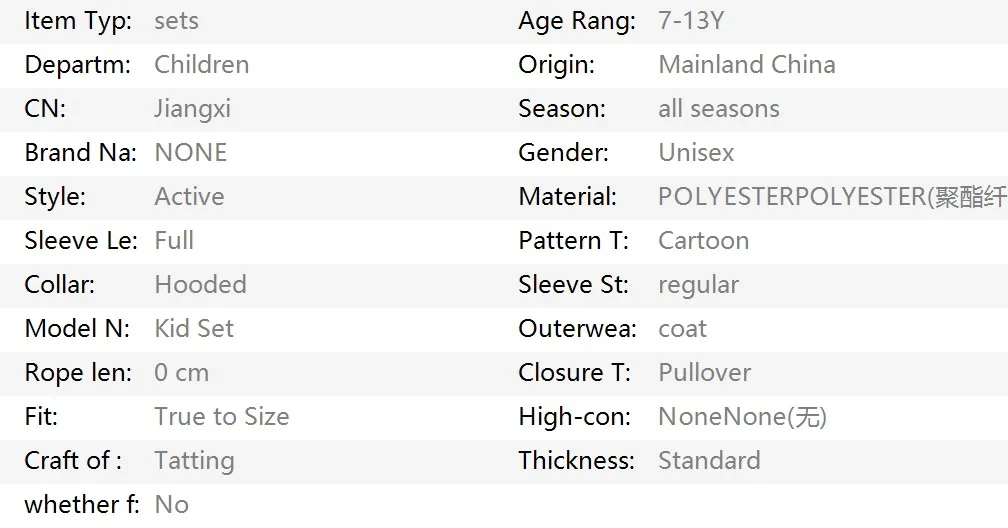This screenshot has width=1008, height=528.
Task: Click the "Kid Set" model value
Action: pos(194,329)
